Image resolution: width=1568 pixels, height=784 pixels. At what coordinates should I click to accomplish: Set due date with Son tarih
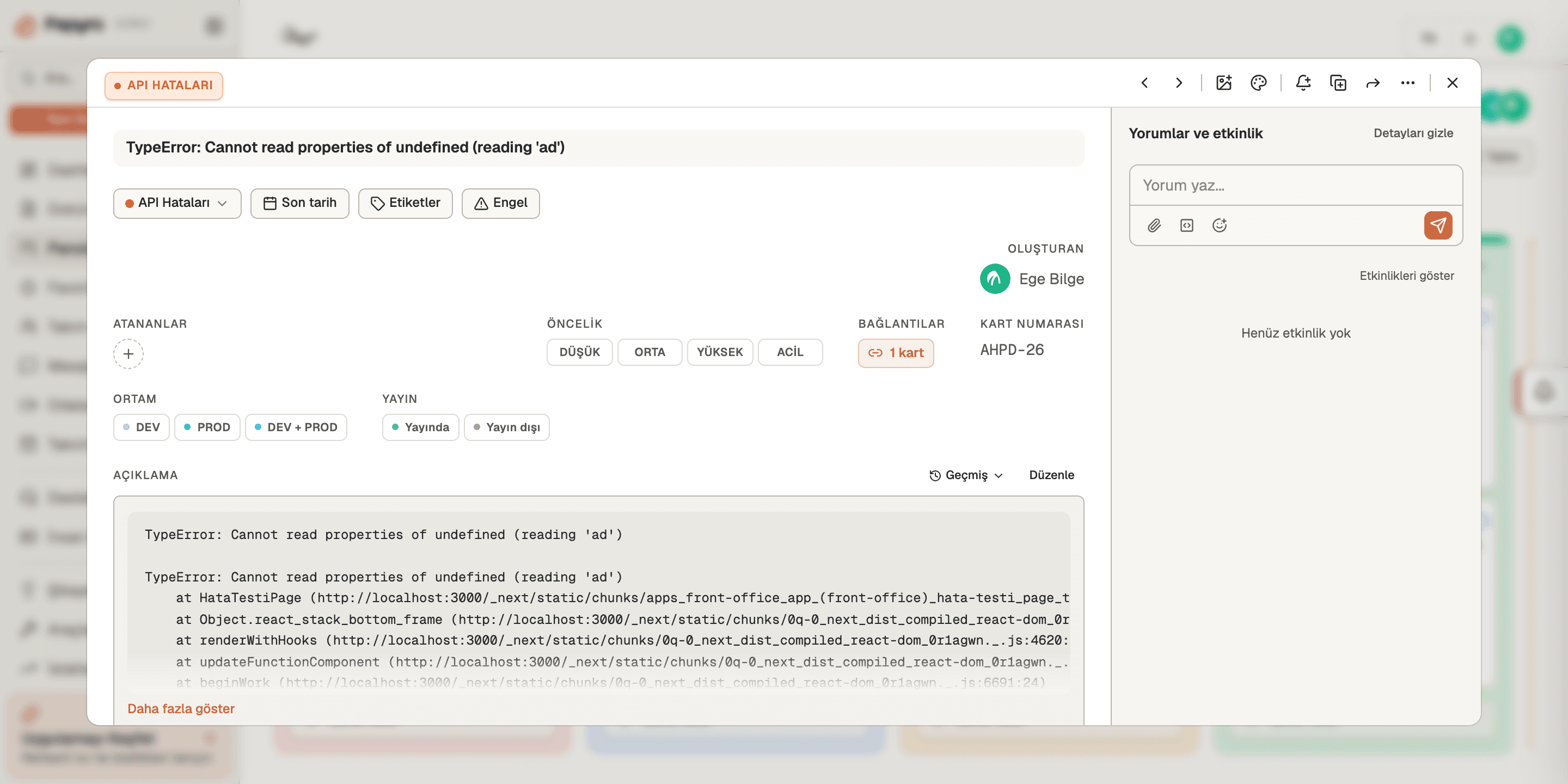299,203
